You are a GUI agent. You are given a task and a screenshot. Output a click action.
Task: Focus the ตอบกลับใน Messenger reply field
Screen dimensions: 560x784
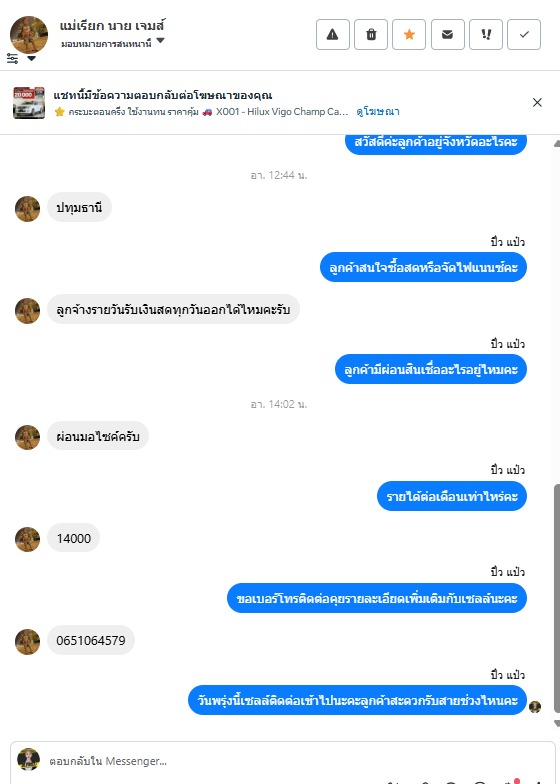(x=300, y=761)
